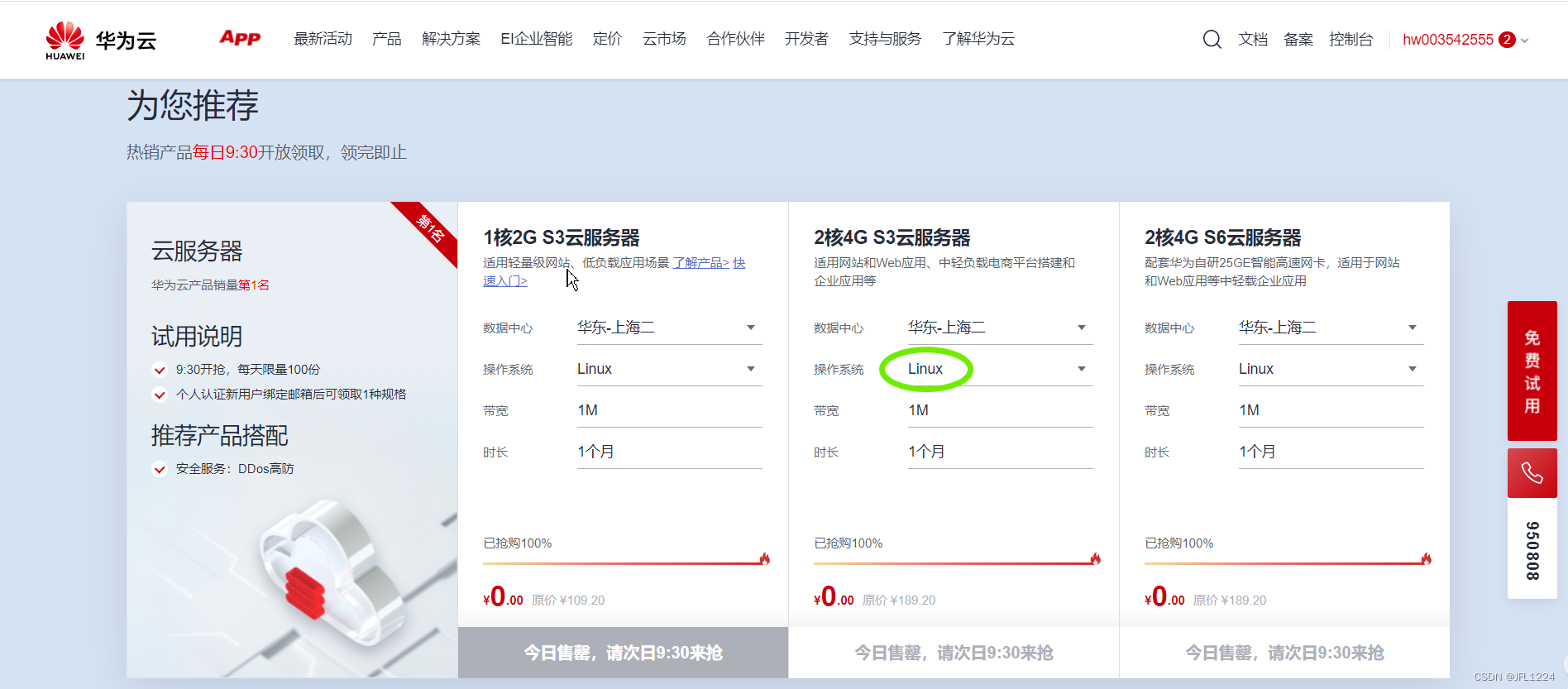
Task: Click the check icon beside 9:30开抢
Action: pos(160,370)
